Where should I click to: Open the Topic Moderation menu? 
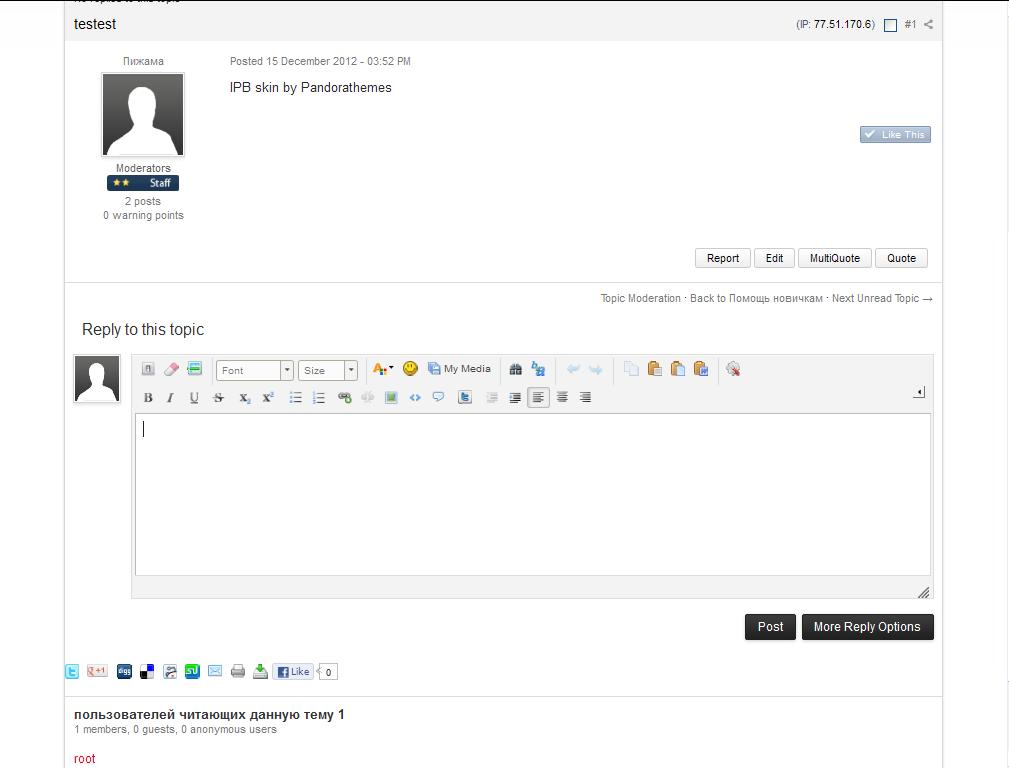(x=640, y=298)
